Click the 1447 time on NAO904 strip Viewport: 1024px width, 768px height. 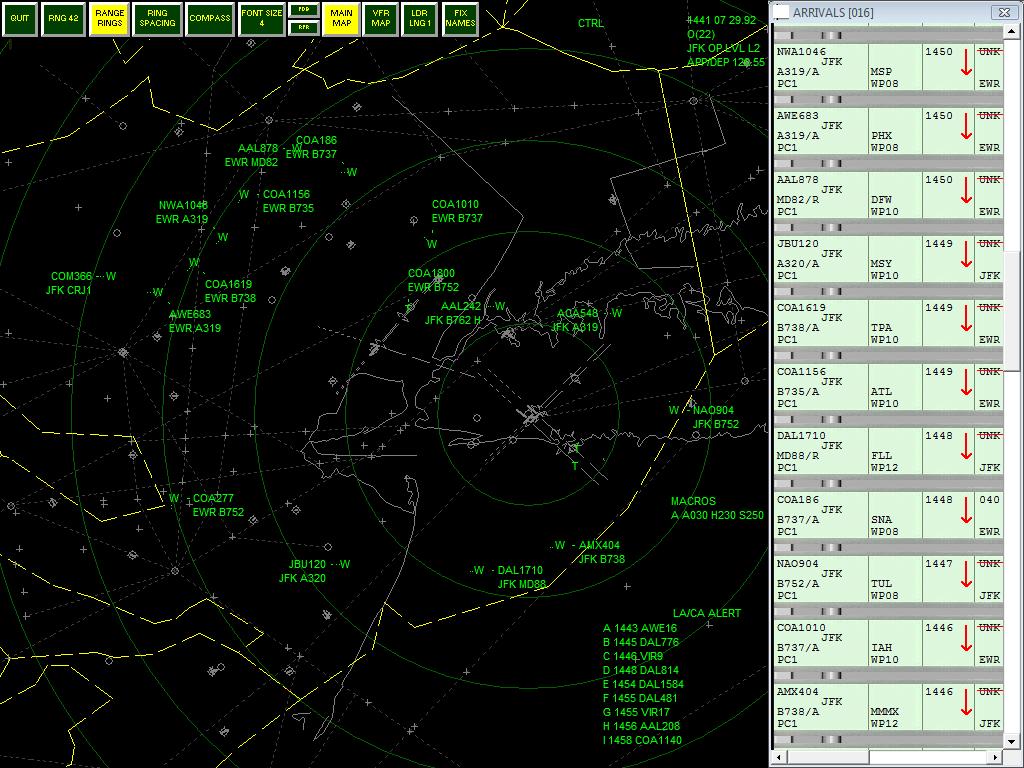[938, 564]
